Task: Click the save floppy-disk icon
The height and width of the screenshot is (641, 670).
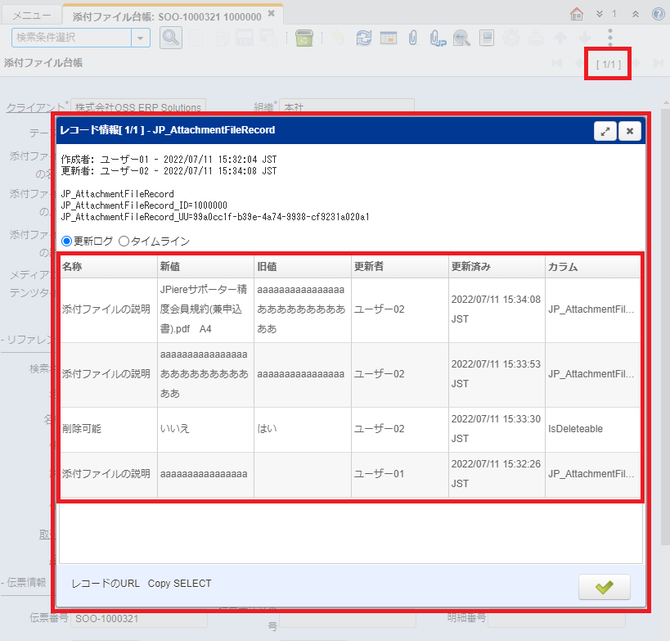Action: point(245,38)
